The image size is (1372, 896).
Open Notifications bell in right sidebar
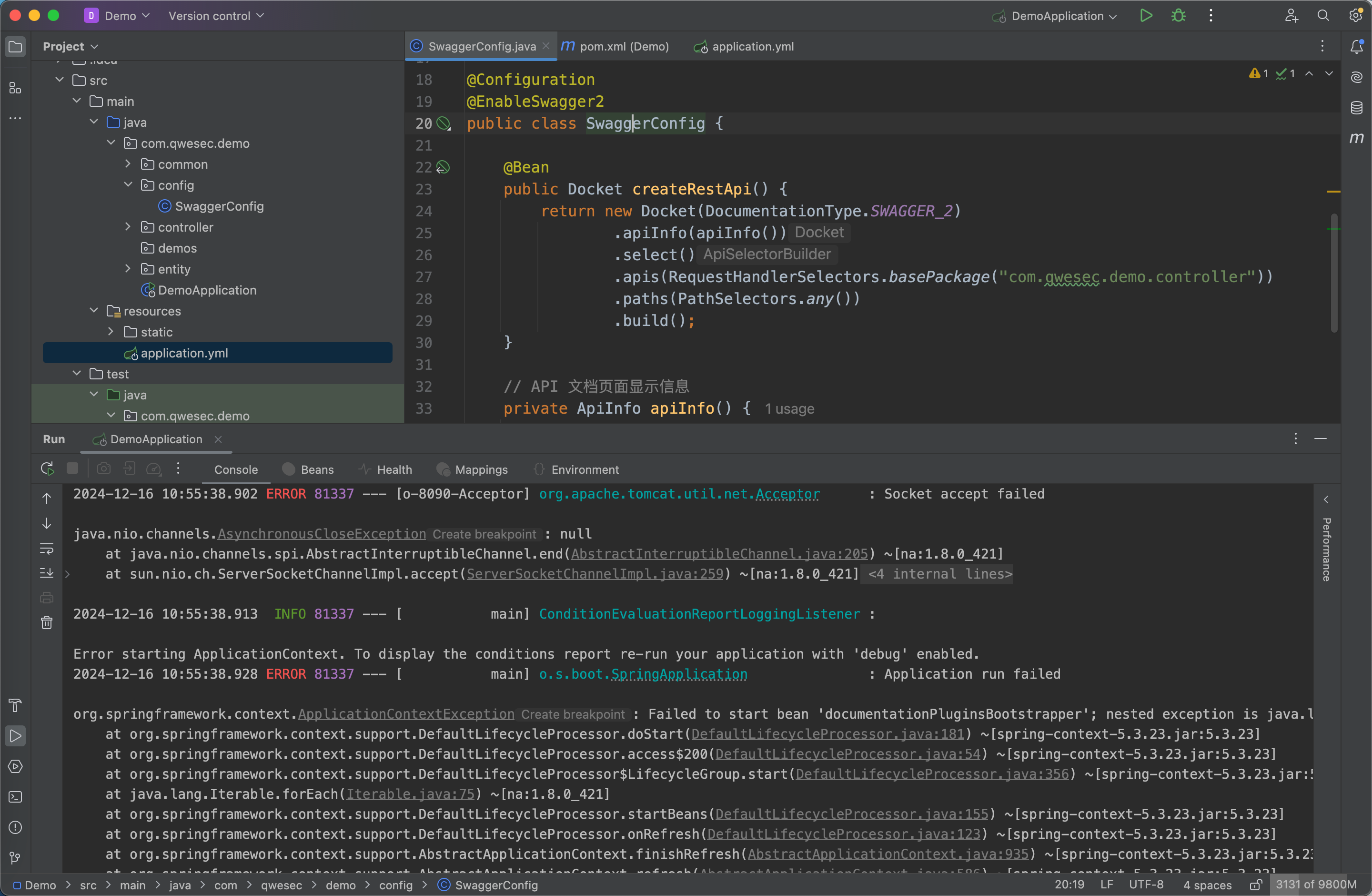coord(1357,46)
